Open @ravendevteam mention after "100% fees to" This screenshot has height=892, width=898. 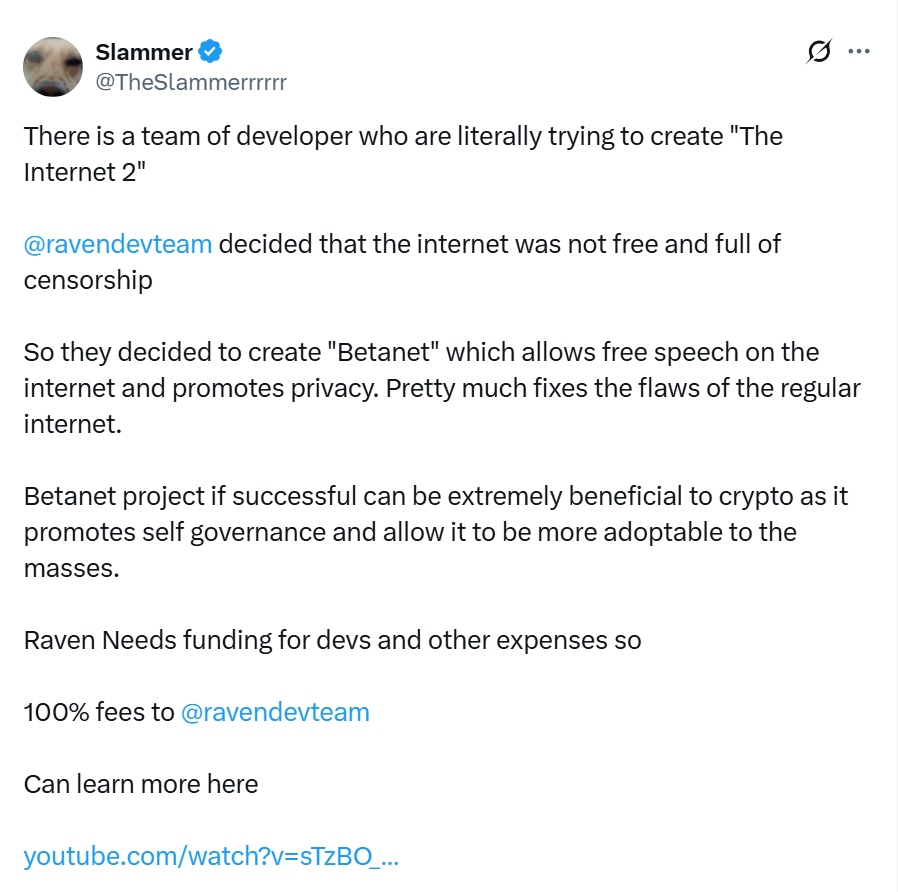275,713
